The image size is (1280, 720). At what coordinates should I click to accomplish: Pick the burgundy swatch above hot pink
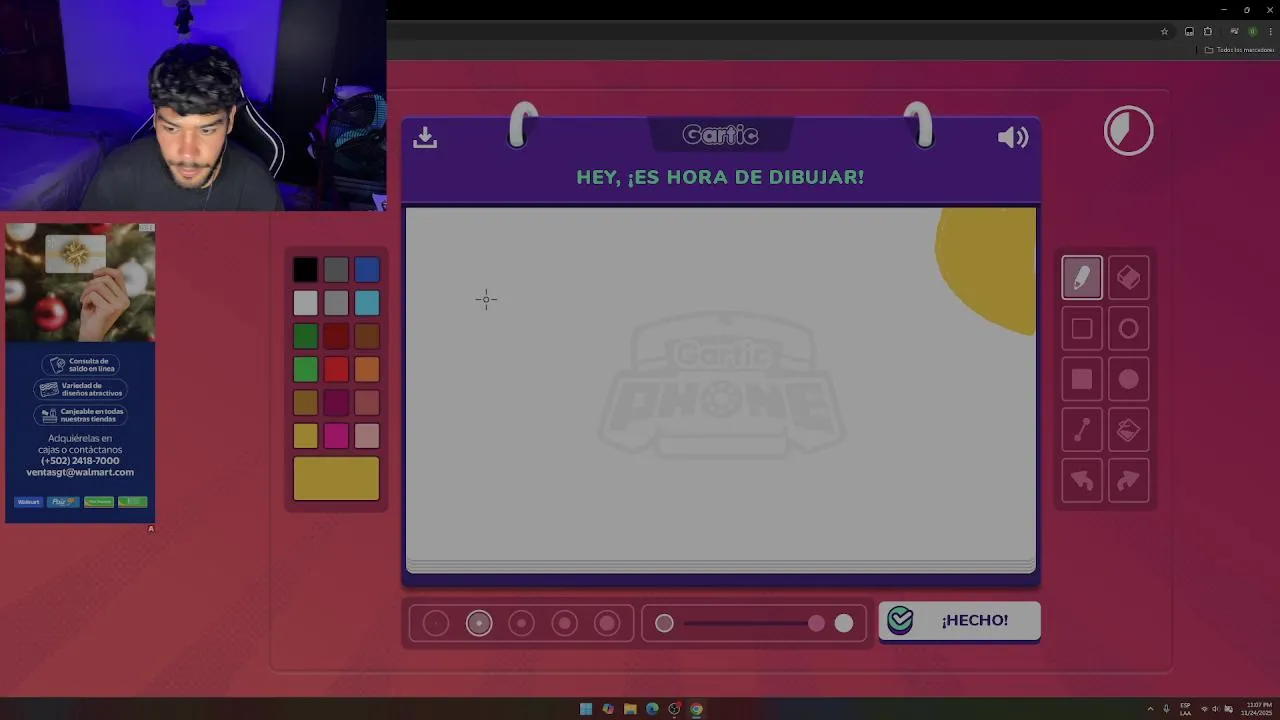click(x=336, y=403)
